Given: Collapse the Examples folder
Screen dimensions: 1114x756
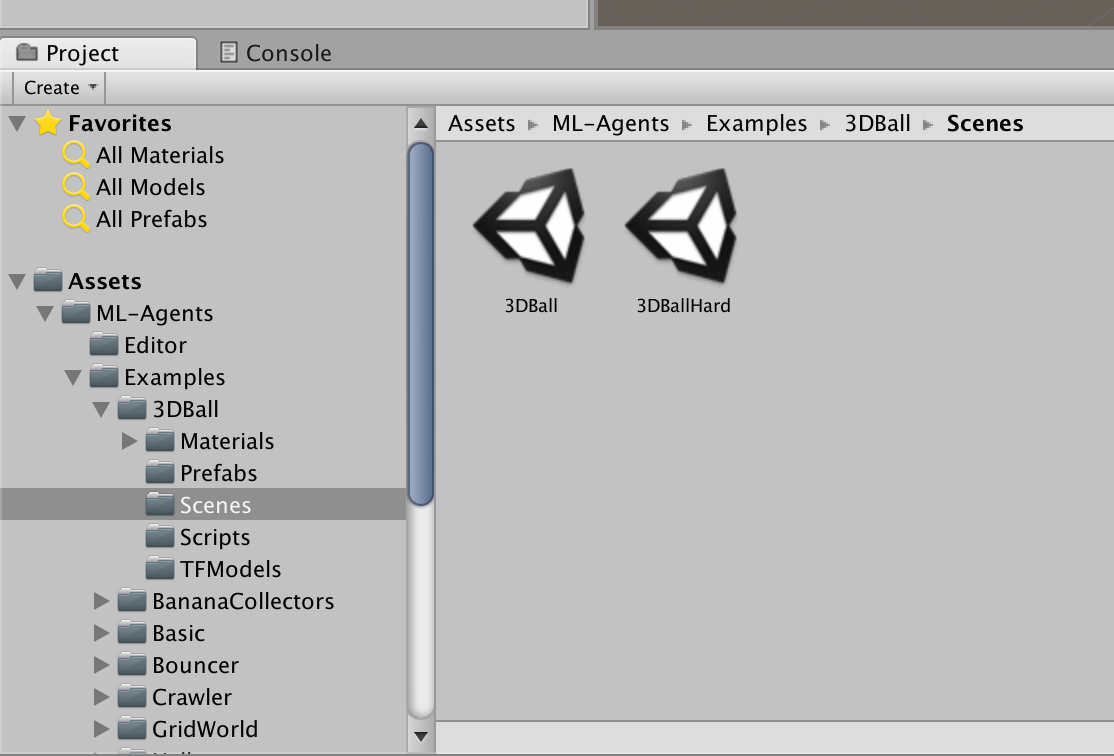Looking at the screenshot, I should coord(73,377).
